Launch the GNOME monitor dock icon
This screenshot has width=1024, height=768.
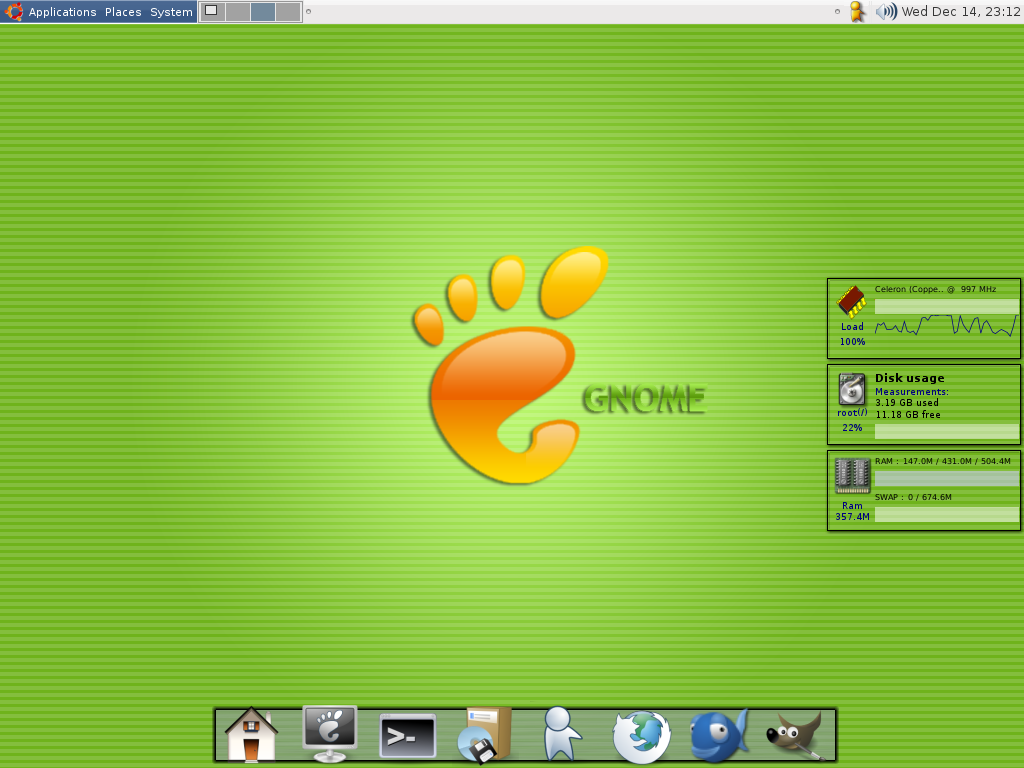[x=330, y=733]
